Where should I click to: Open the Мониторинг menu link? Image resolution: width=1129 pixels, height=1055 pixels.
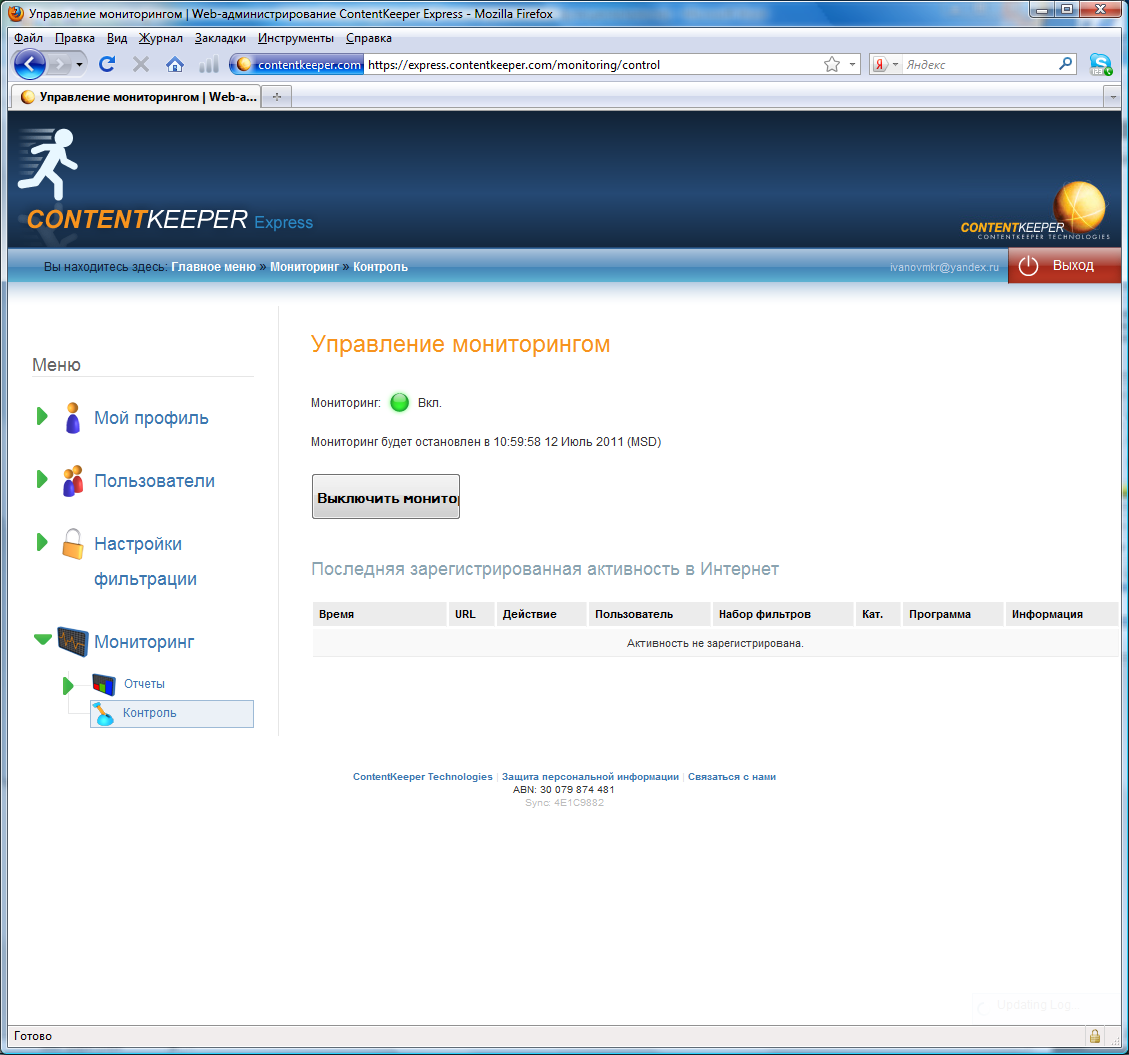pos(144,642)
